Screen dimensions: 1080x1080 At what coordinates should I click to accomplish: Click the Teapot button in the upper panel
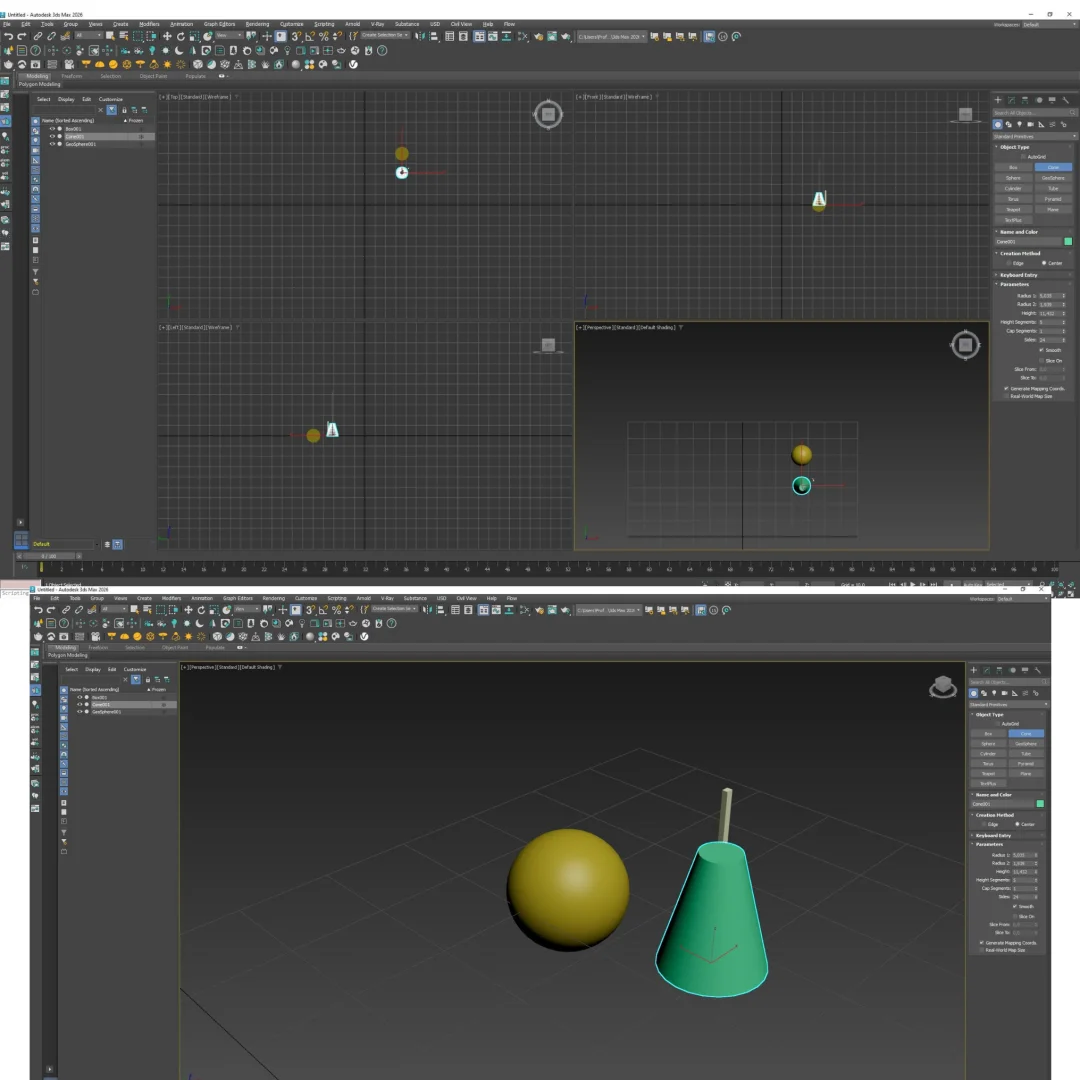click(1013, 210)
